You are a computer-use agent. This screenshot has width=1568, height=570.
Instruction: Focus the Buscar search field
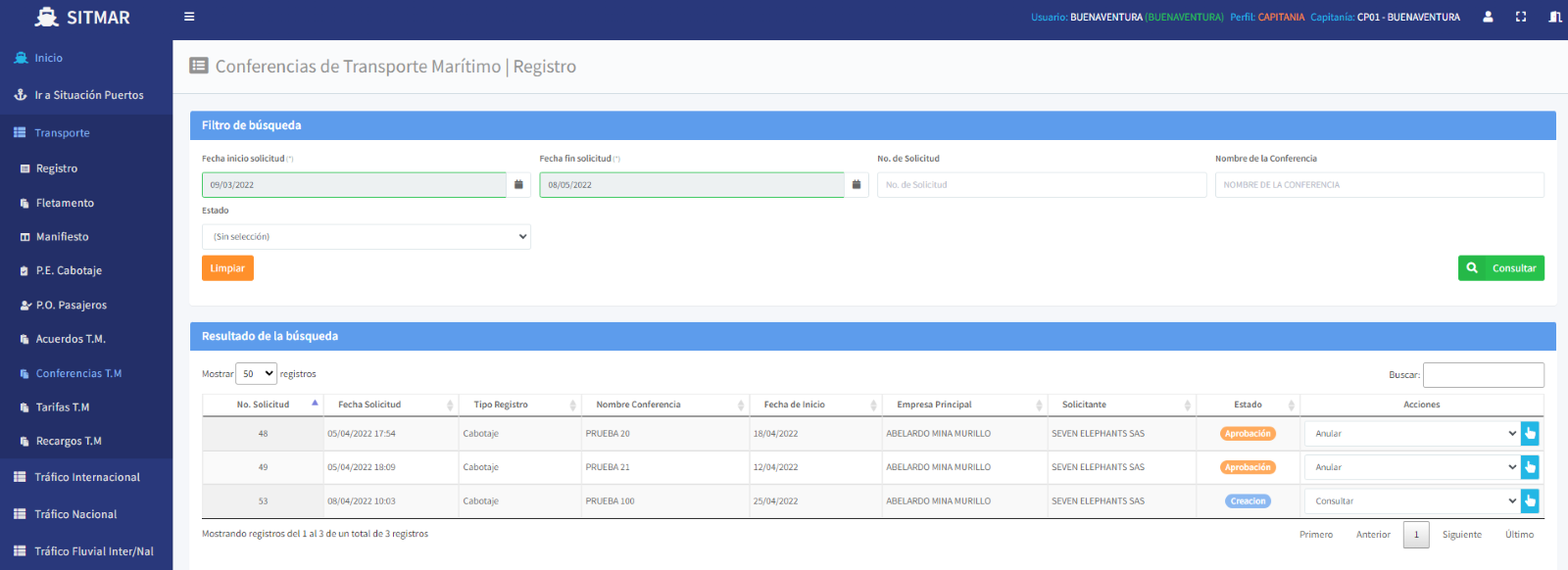pos(1483,375)
